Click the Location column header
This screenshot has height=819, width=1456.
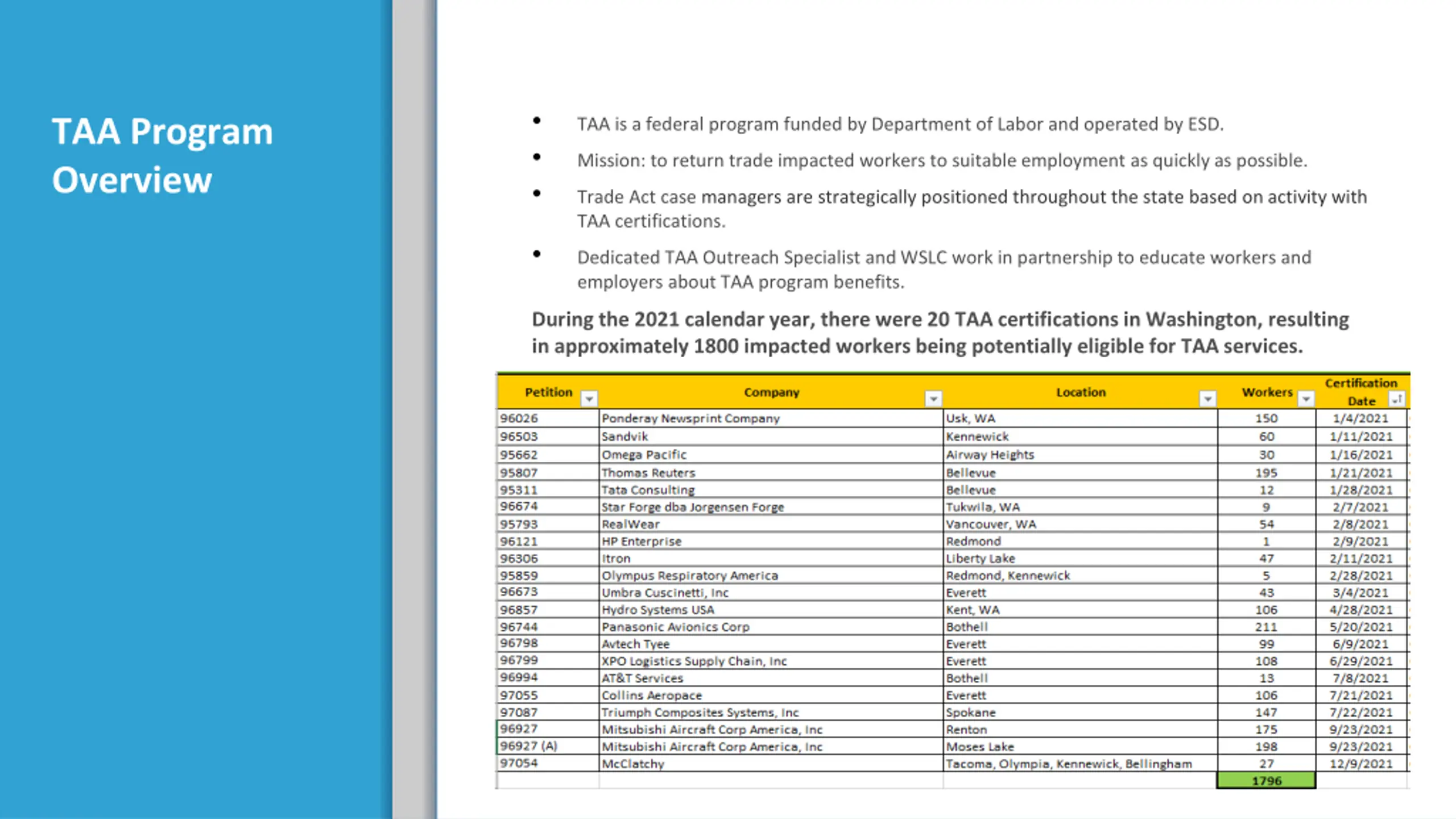pos(1081,392)
